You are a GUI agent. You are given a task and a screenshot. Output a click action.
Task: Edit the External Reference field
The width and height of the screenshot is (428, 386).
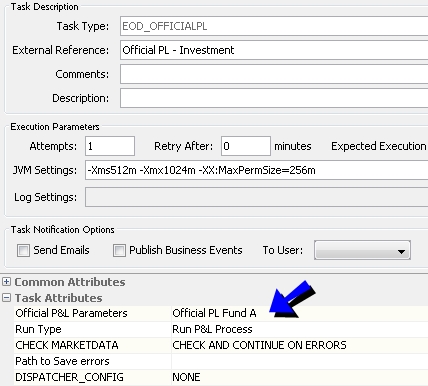click(x=274, y=50)
